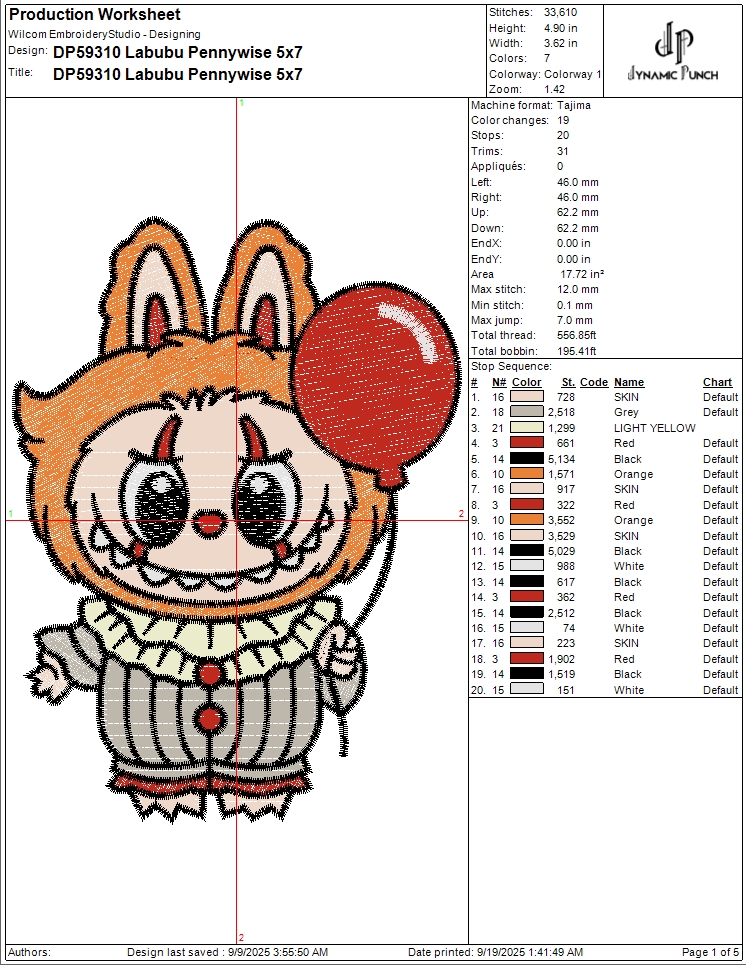Click the 'Stop Sequence:' label
746x965 pixels.
point(511,367)
